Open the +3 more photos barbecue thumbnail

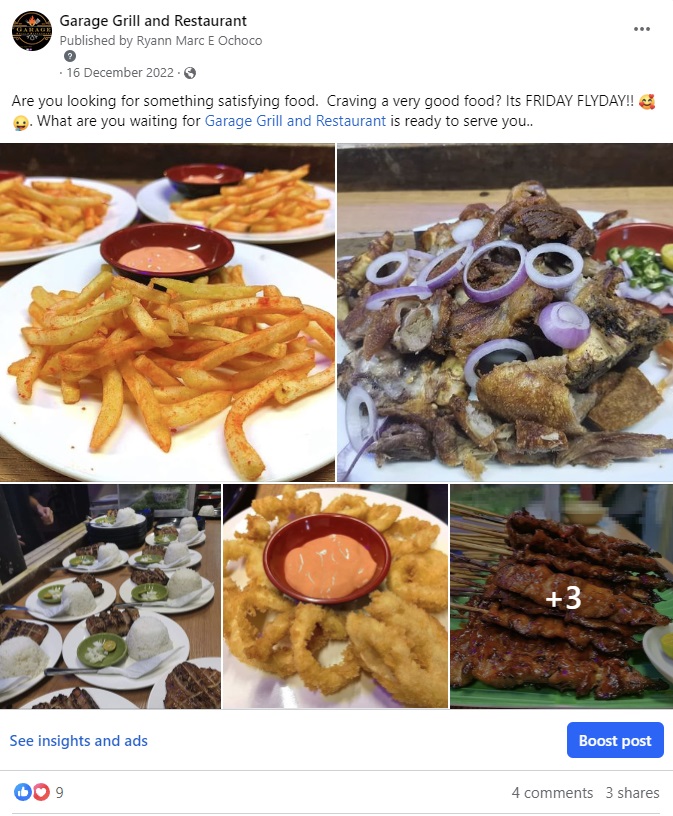click(562, 596)
